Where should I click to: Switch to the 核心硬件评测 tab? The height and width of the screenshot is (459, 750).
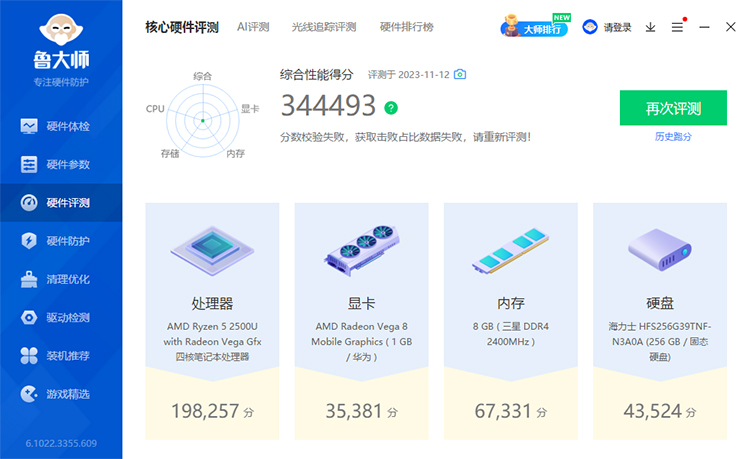[182, 27]
